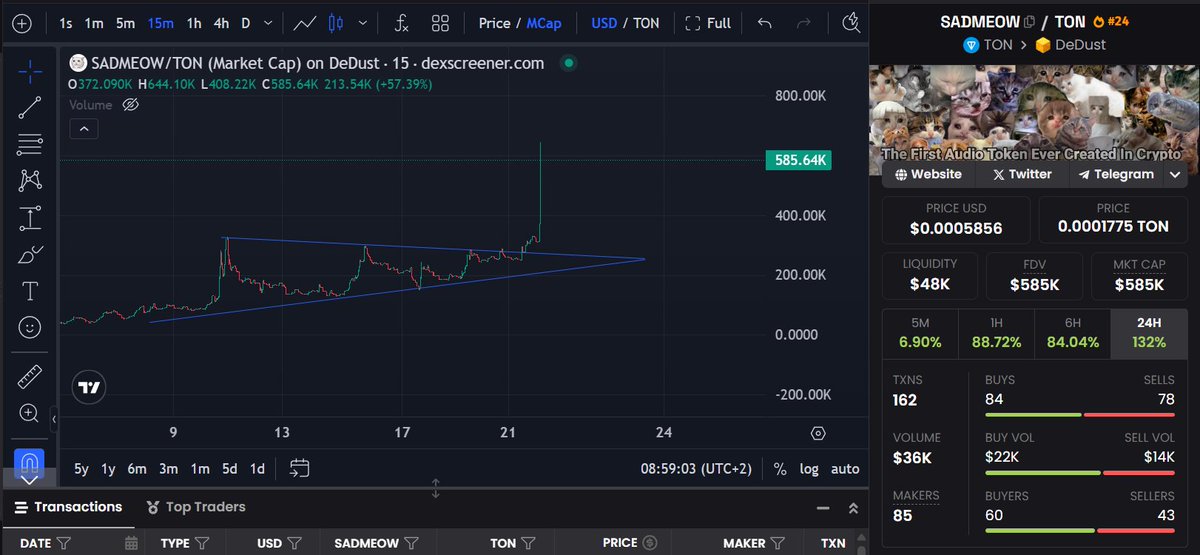Select the ruler measure tool
1200x555 pixels.
[x=30, y=377]
